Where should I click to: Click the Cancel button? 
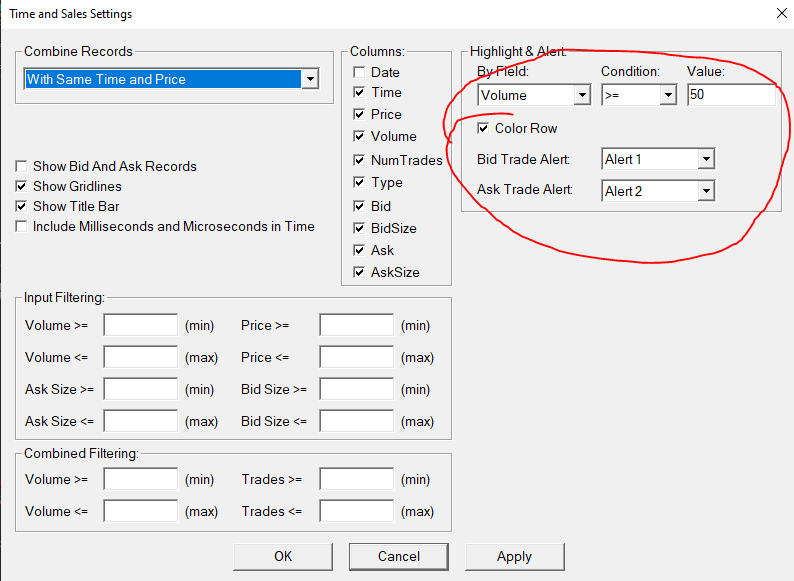point(399,557)
